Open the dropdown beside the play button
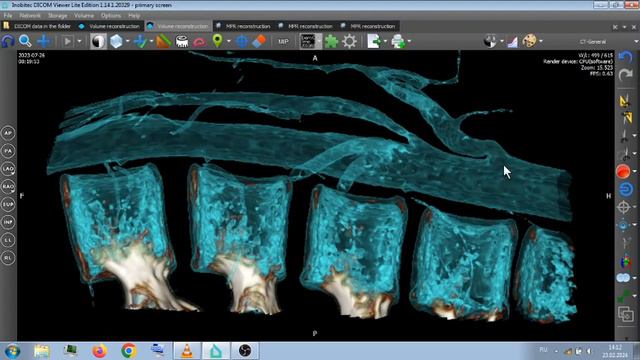 [79, 41]
